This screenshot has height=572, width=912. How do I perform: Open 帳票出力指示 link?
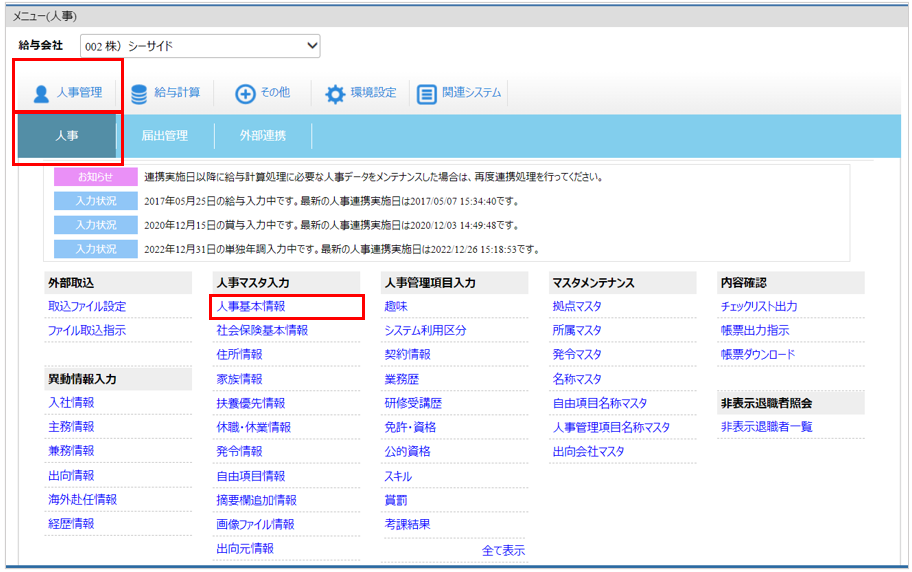coord(755,331)
